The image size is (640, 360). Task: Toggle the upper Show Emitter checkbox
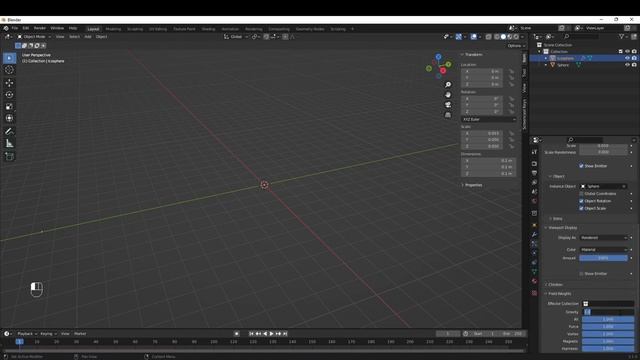(581, 166)
